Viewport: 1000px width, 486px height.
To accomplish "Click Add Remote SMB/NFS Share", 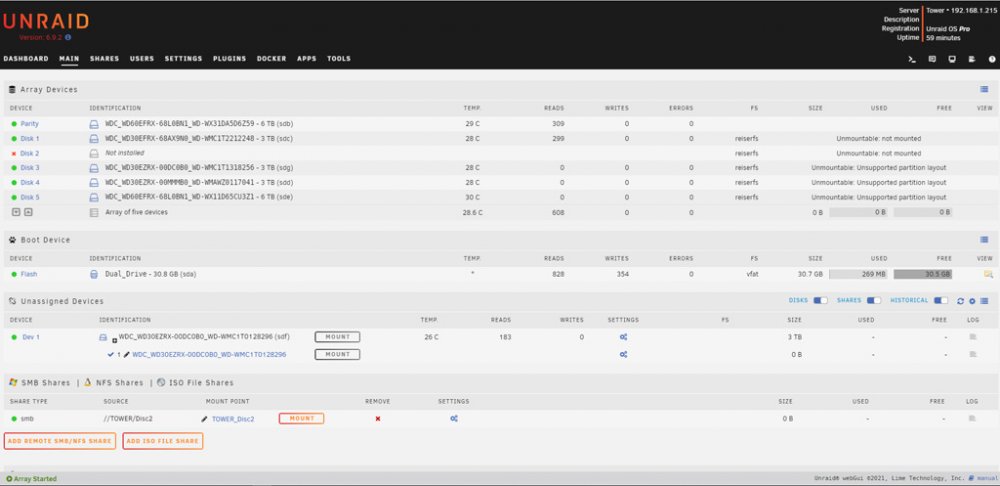I will 60,441.
